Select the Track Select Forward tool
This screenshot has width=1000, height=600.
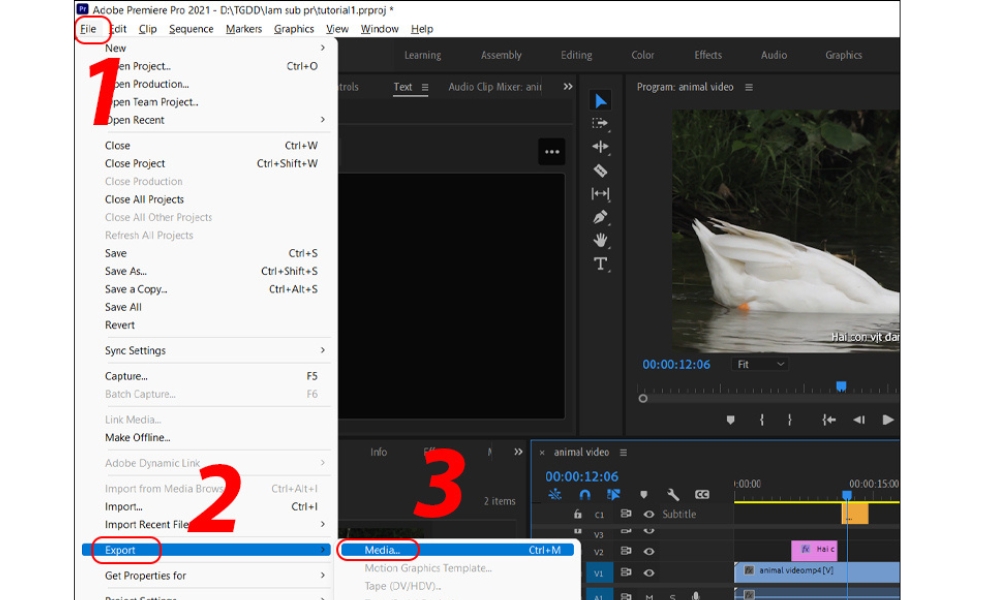[600, 124]
